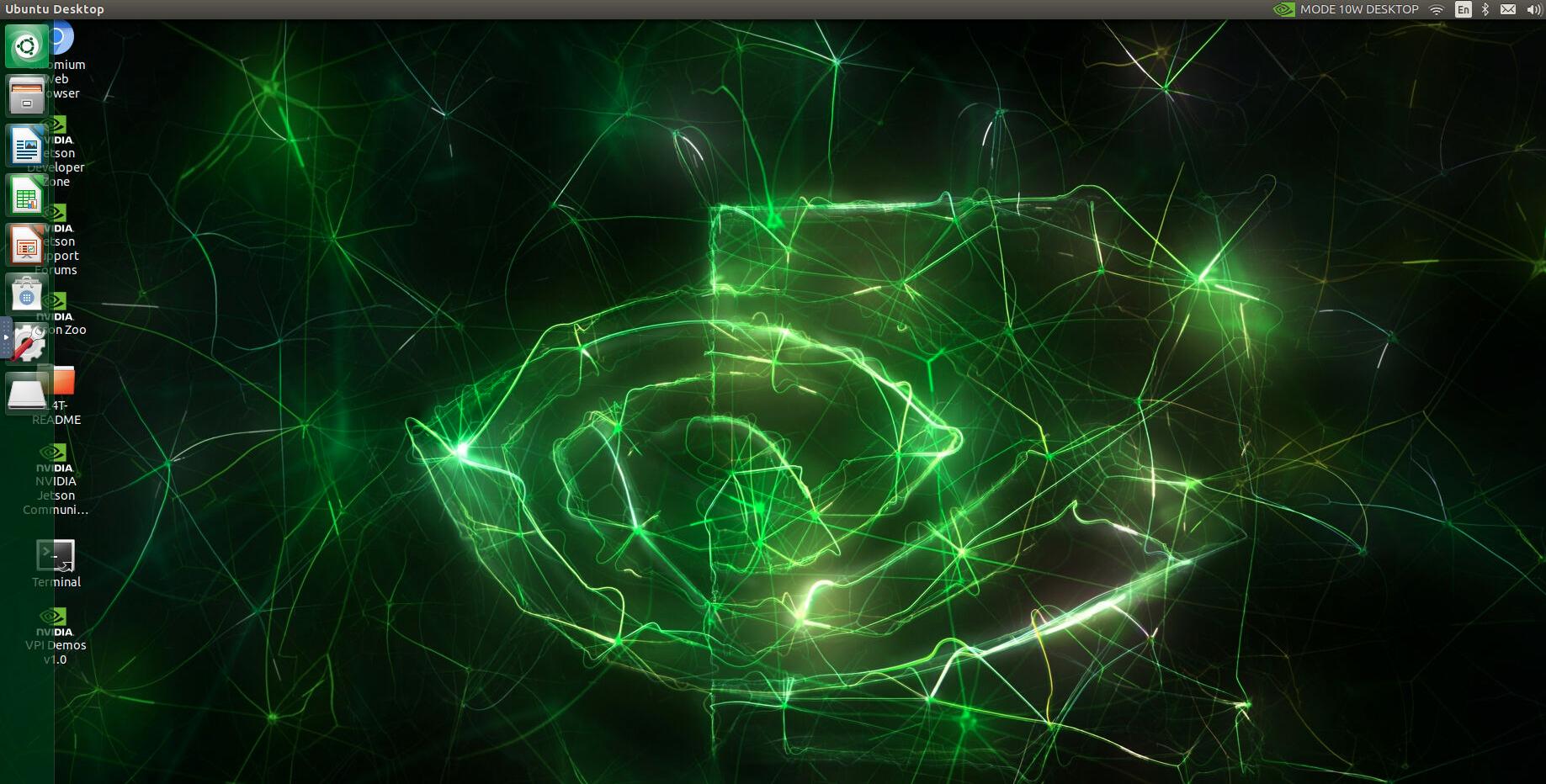Open the NVIDIA power mode indicator
Screen dimensions: 1546x784
(x=1283, y=9)
